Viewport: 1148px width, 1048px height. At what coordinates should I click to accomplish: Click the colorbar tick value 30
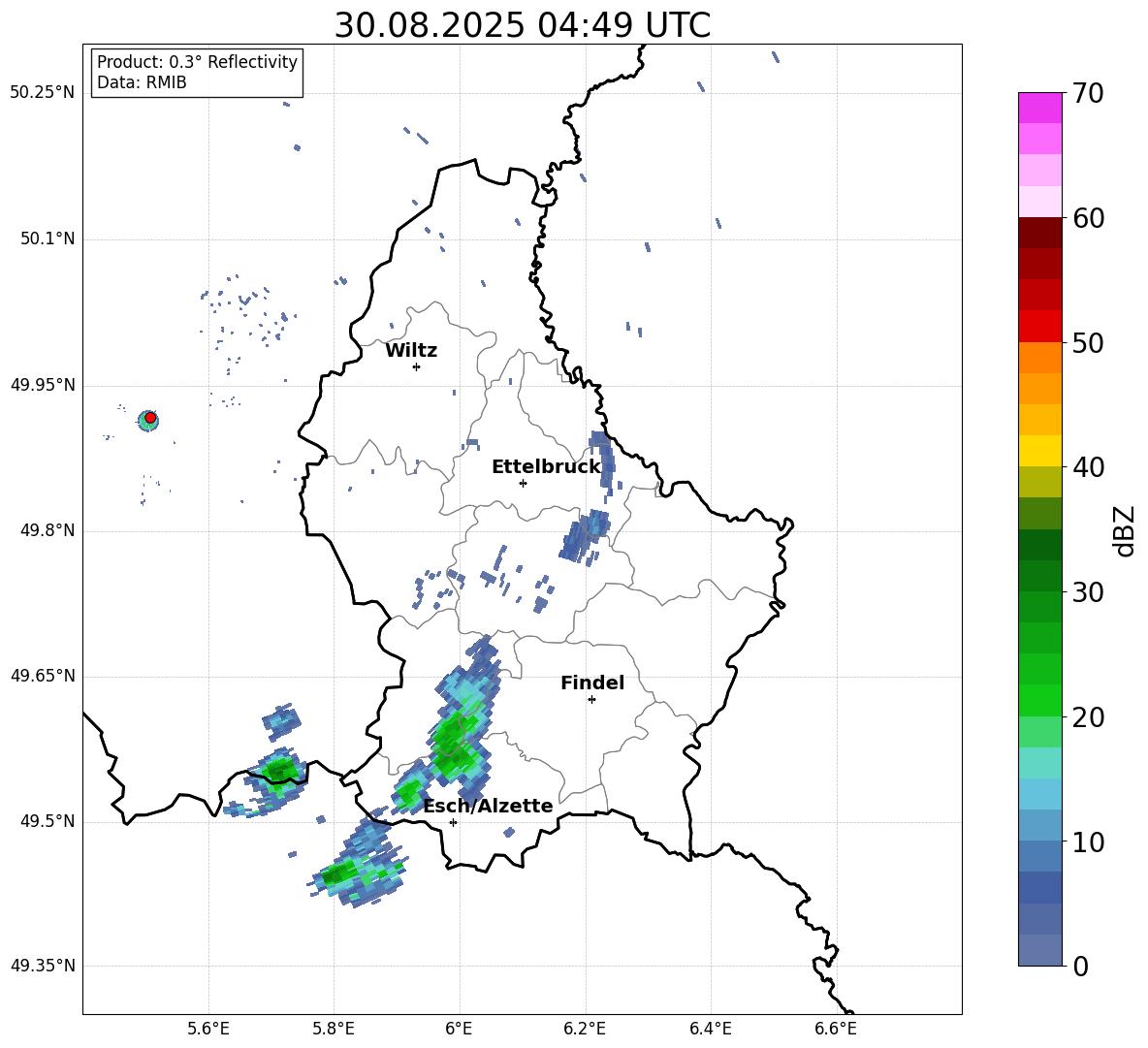tap(1088, 592)
